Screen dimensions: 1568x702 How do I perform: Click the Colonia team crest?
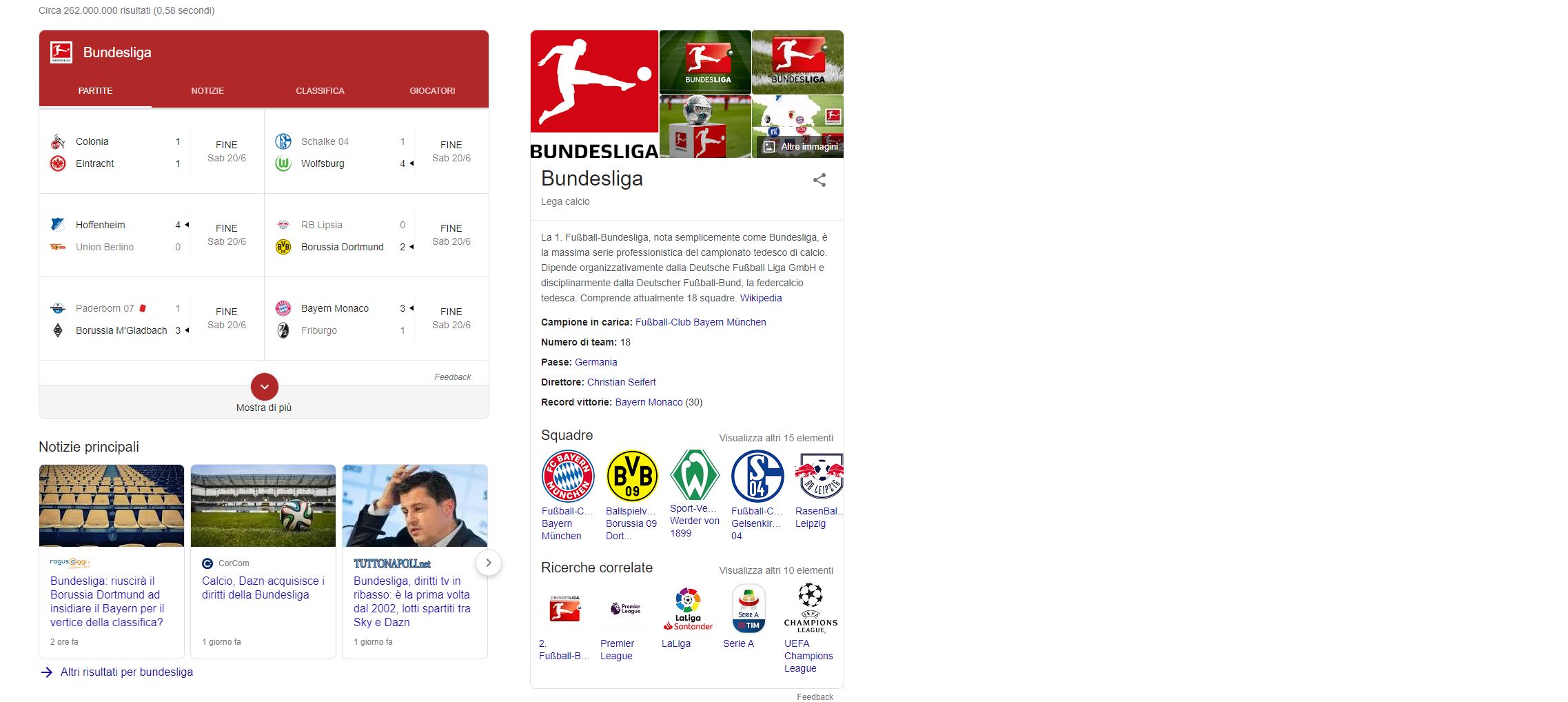coord(58,141)
